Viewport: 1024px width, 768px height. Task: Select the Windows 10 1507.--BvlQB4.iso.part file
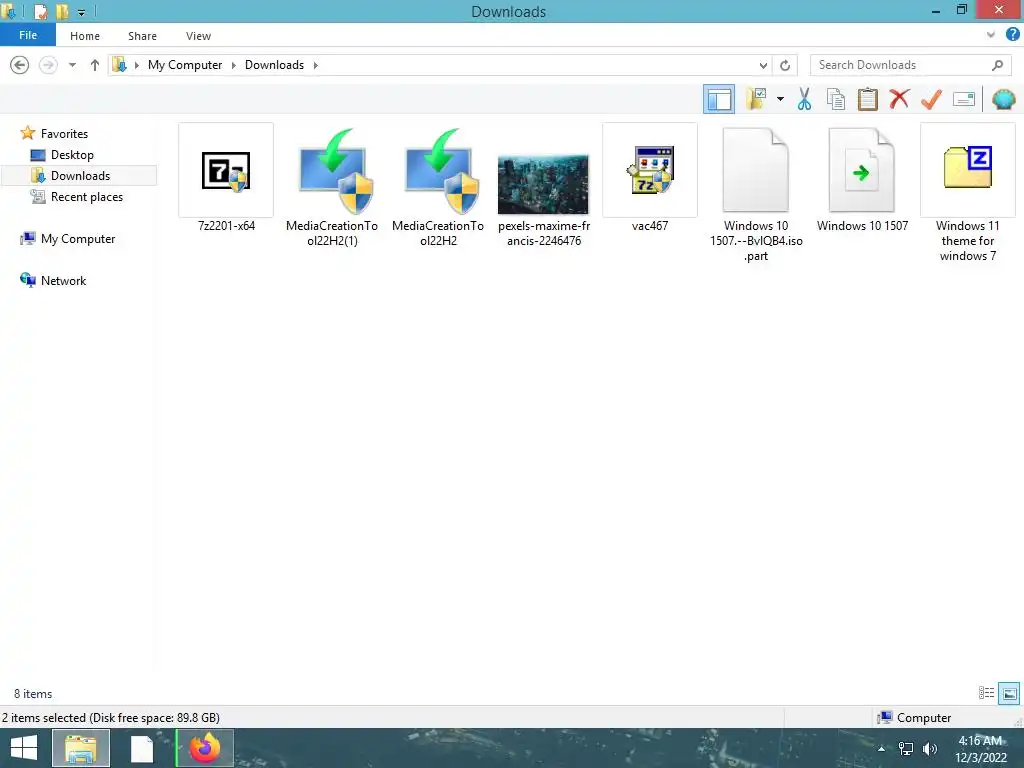pos(756,193)
